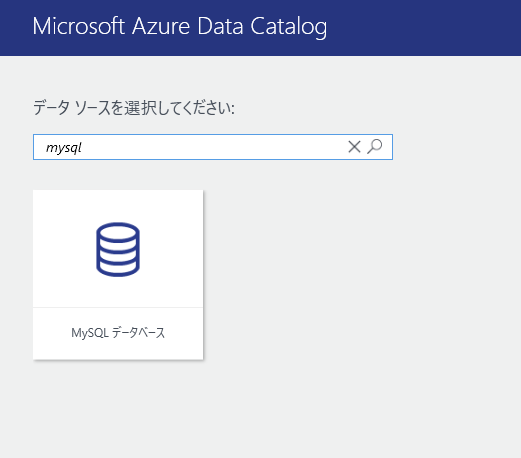
Task: Click the MySQL データベース label text
Action: point(118,333)
